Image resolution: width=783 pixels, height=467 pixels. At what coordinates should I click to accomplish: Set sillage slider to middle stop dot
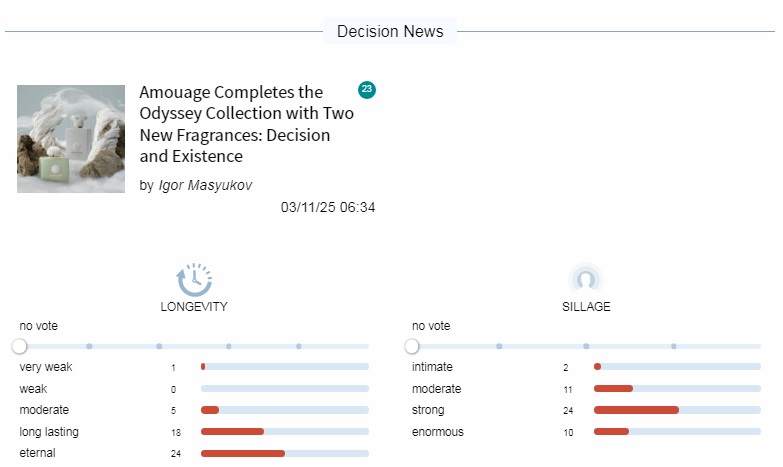[586, 346]
